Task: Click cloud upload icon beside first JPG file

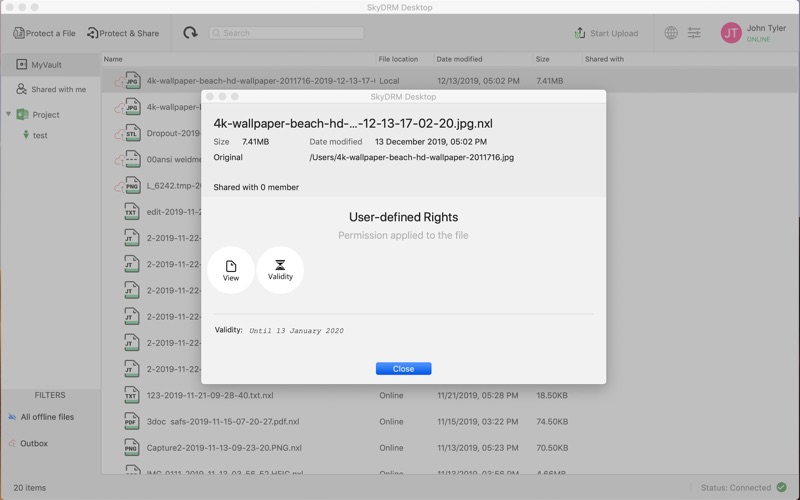Action: (119, 82)
